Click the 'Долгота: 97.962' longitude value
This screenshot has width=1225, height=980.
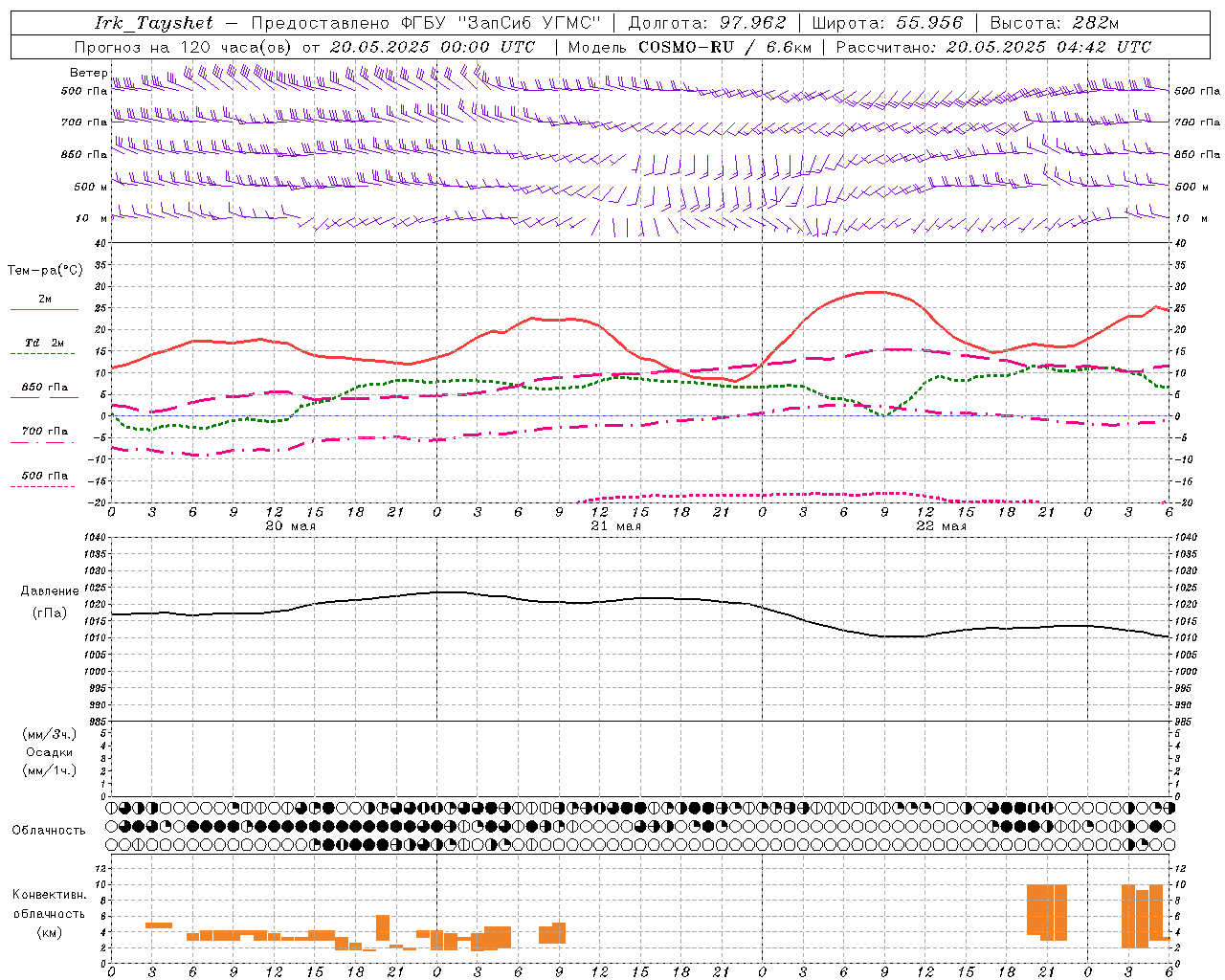tap(706, 23)
